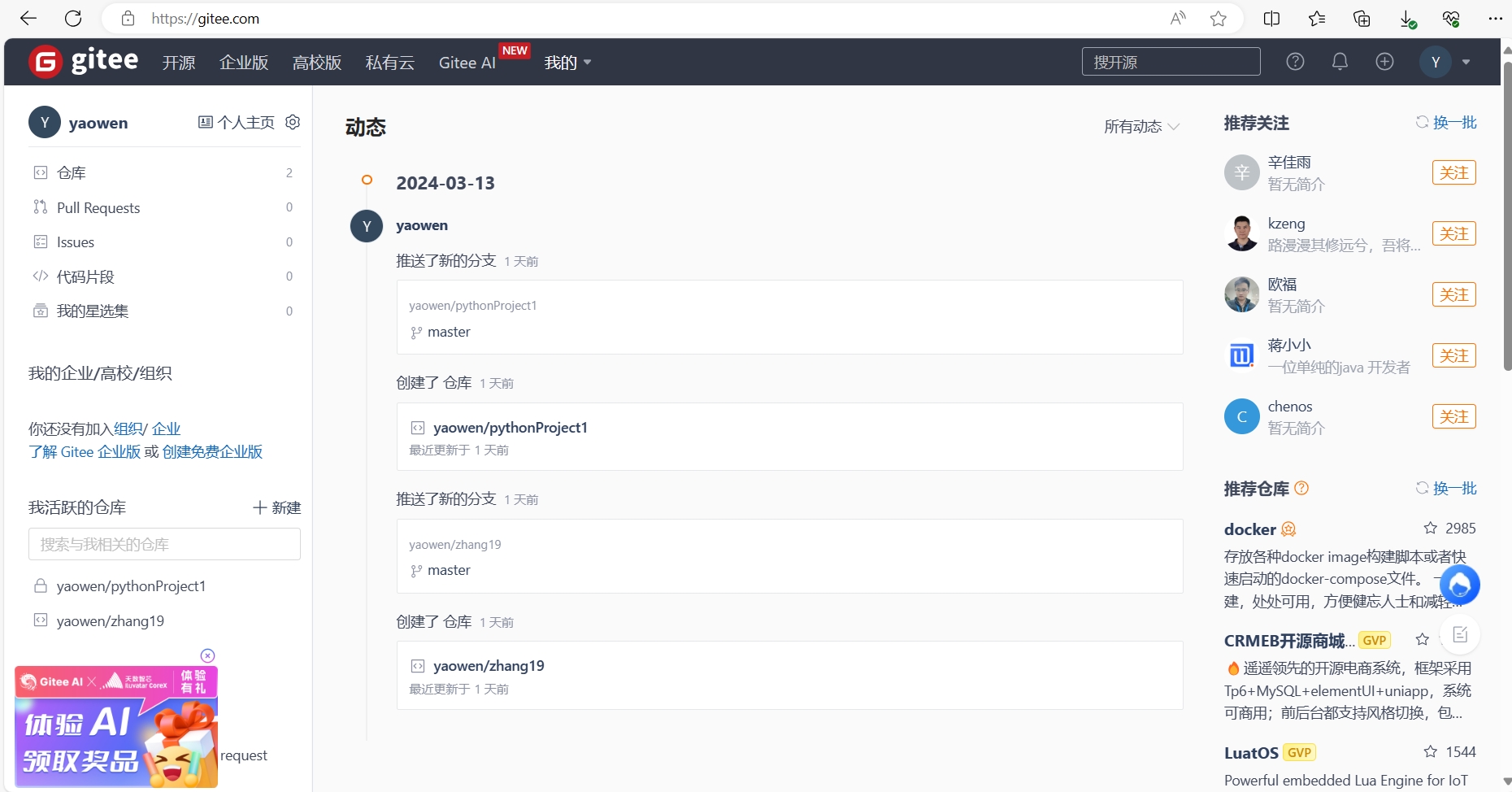Click the browser read aloud icon
The width and height of the screenshot is (1512, 792).
(1178, 19)
